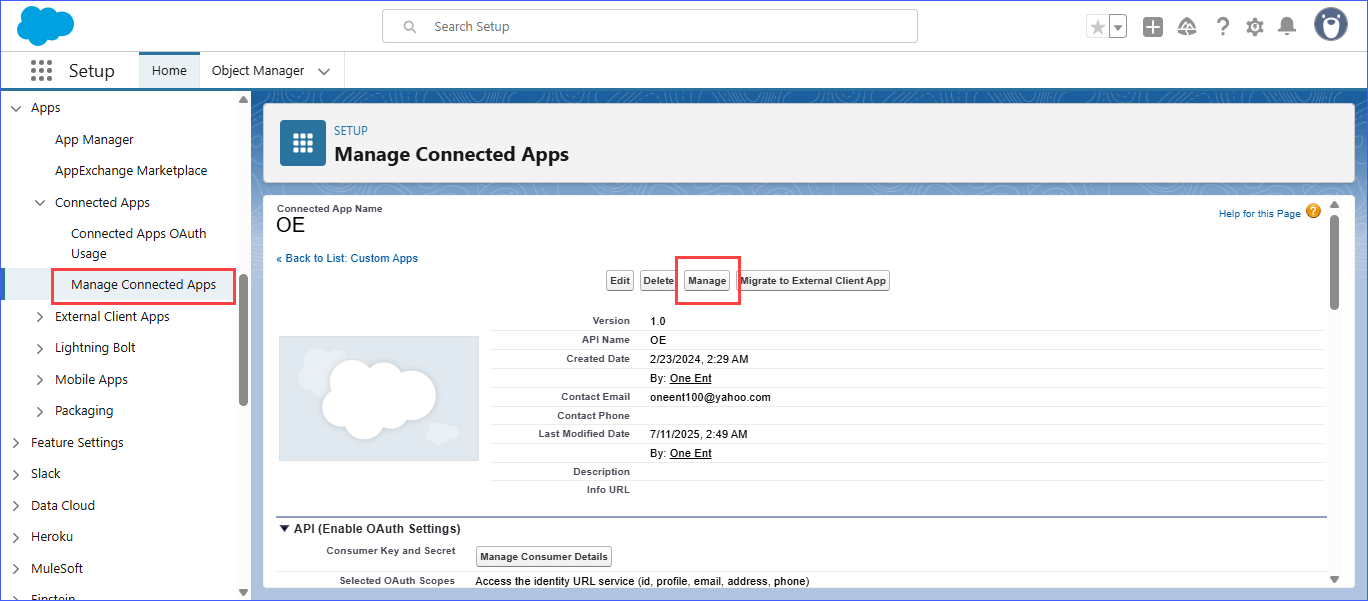View notifications bell icon
This screenshot has height=601, width=1368.
coord(1287,27)
